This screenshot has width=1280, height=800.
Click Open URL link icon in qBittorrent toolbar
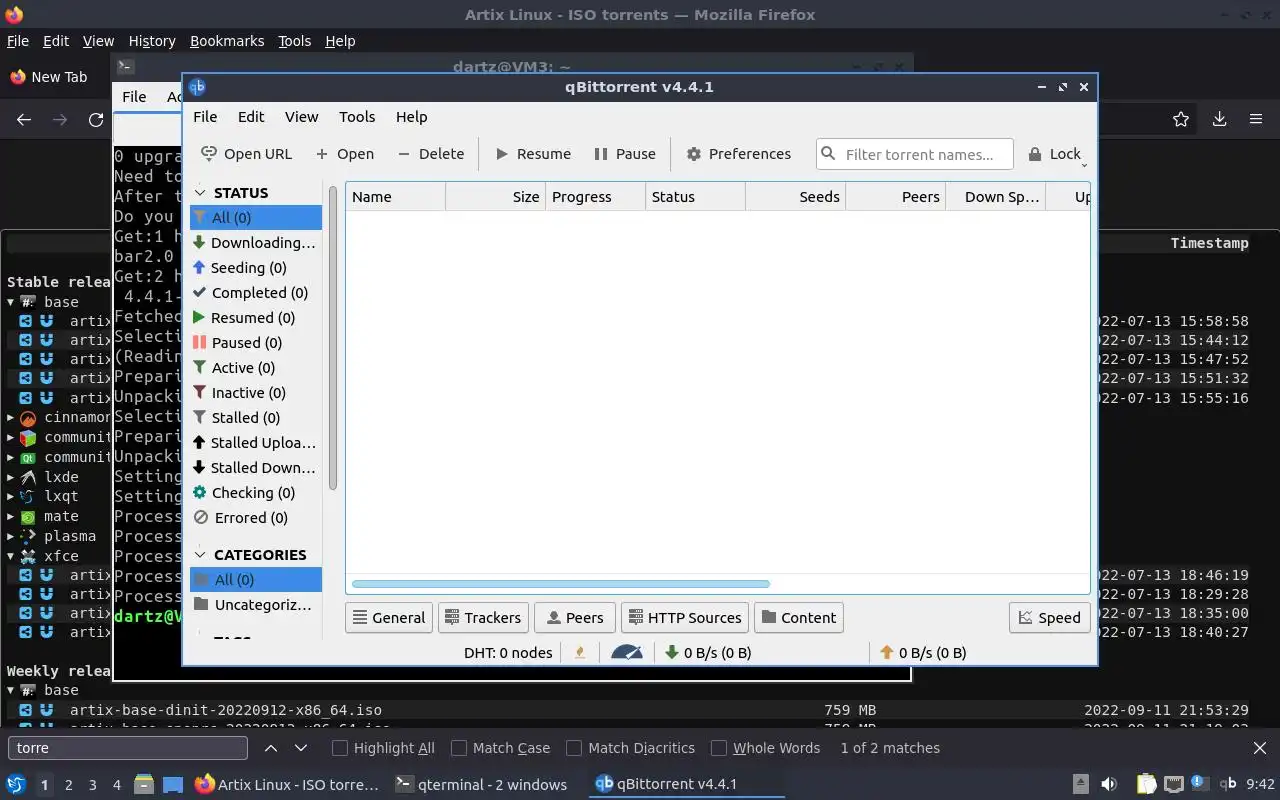tap(208, 154)
